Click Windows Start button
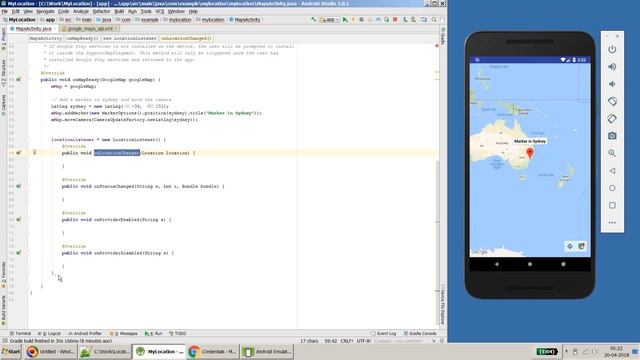640x360 pixels. [x=11, y=351]
